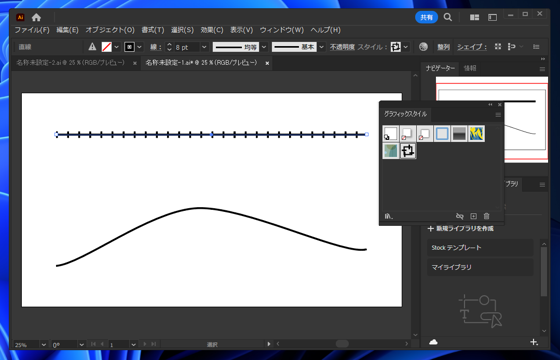Click the fill color swatch with red slash
This screenshot has width=560, height=360.
click(106, 47)
